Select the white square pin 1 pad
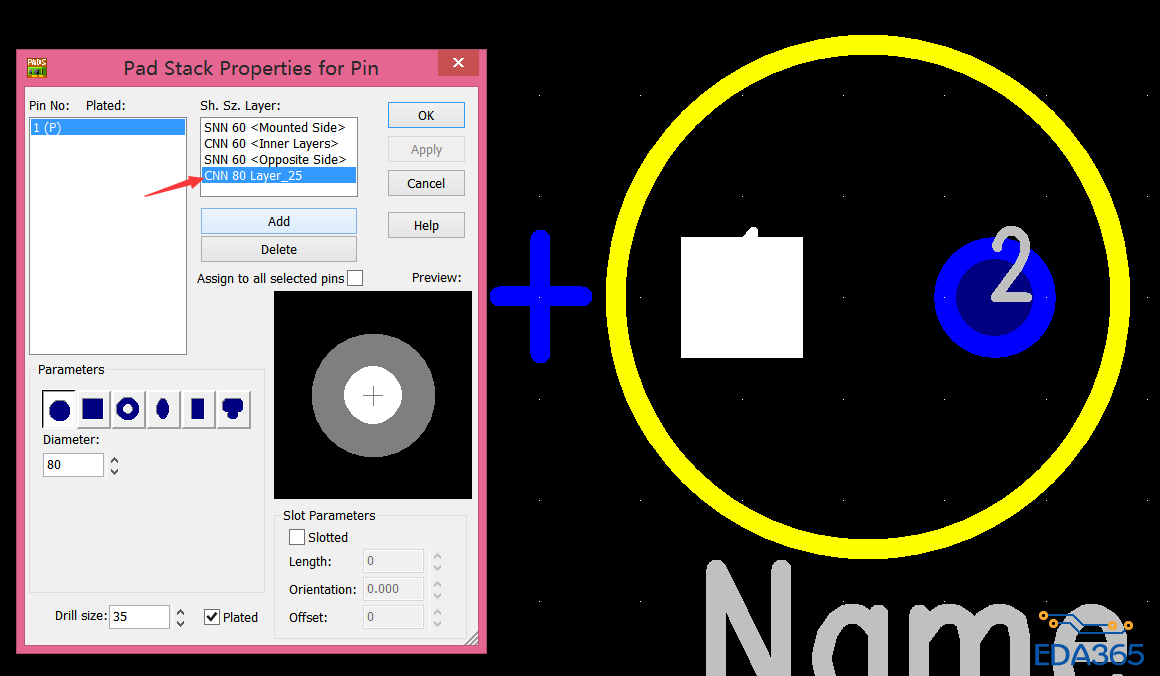This screenshot has width=1160, height=676. [x=741, y=297]
